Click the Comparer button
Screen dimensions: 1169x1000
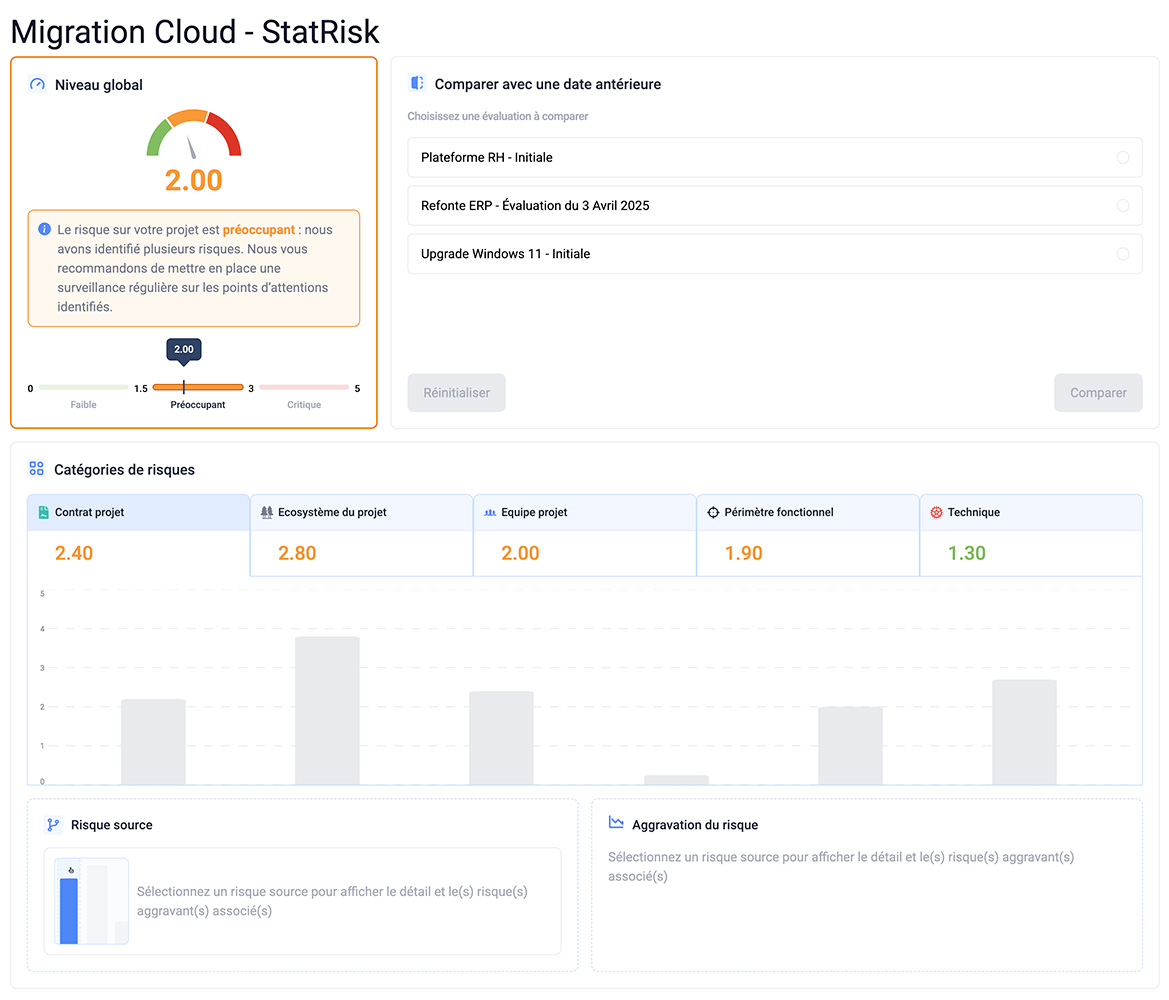click(1098, 393)
